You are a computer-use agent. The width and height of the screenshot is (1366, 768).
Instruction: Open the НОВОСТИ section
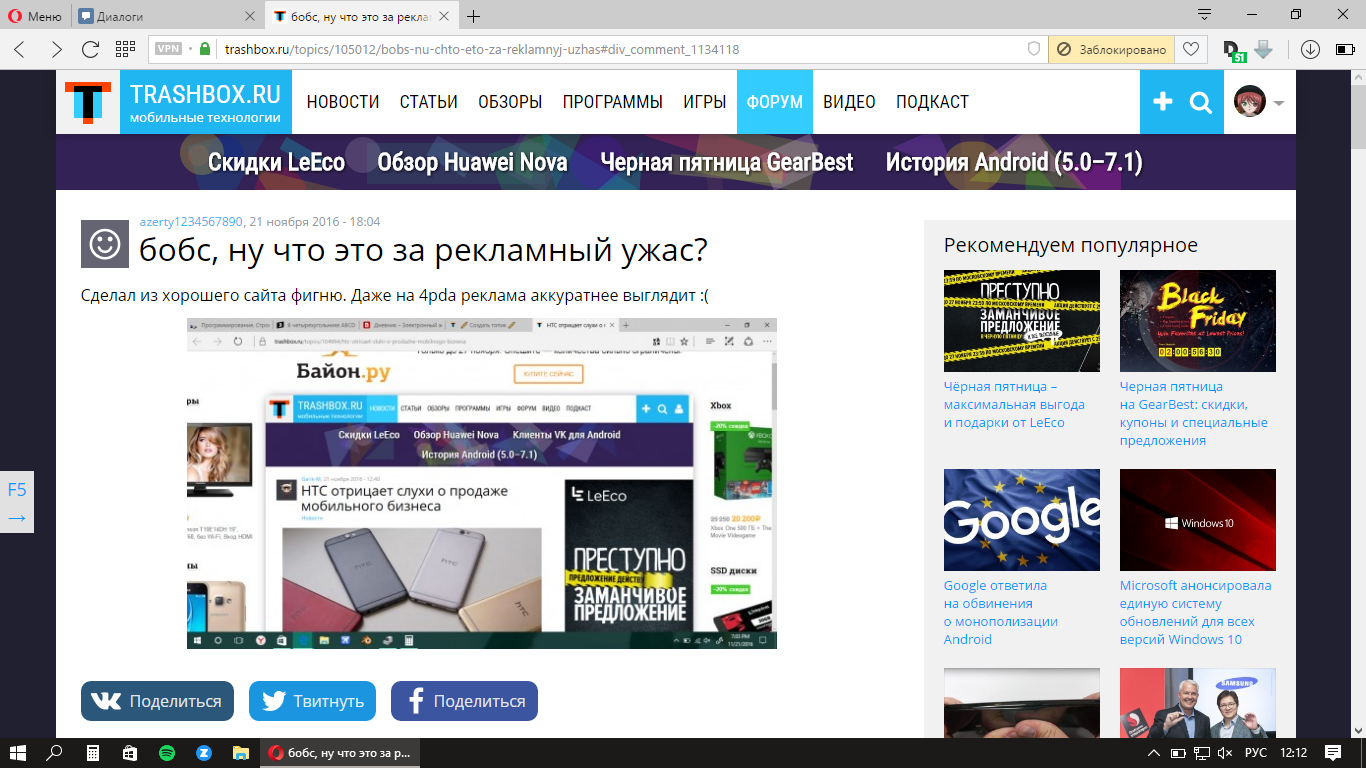(x=343, y=102)
